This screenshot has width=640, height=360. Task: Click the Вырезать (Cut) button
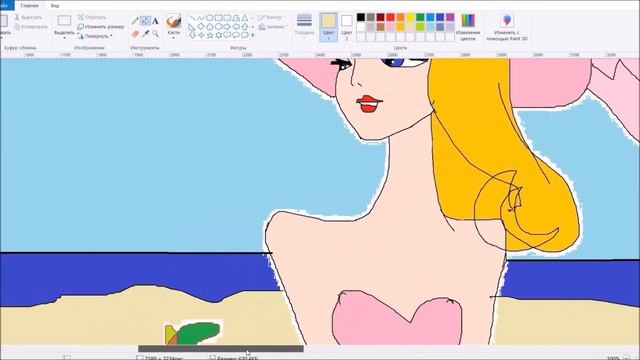point(28,17)
